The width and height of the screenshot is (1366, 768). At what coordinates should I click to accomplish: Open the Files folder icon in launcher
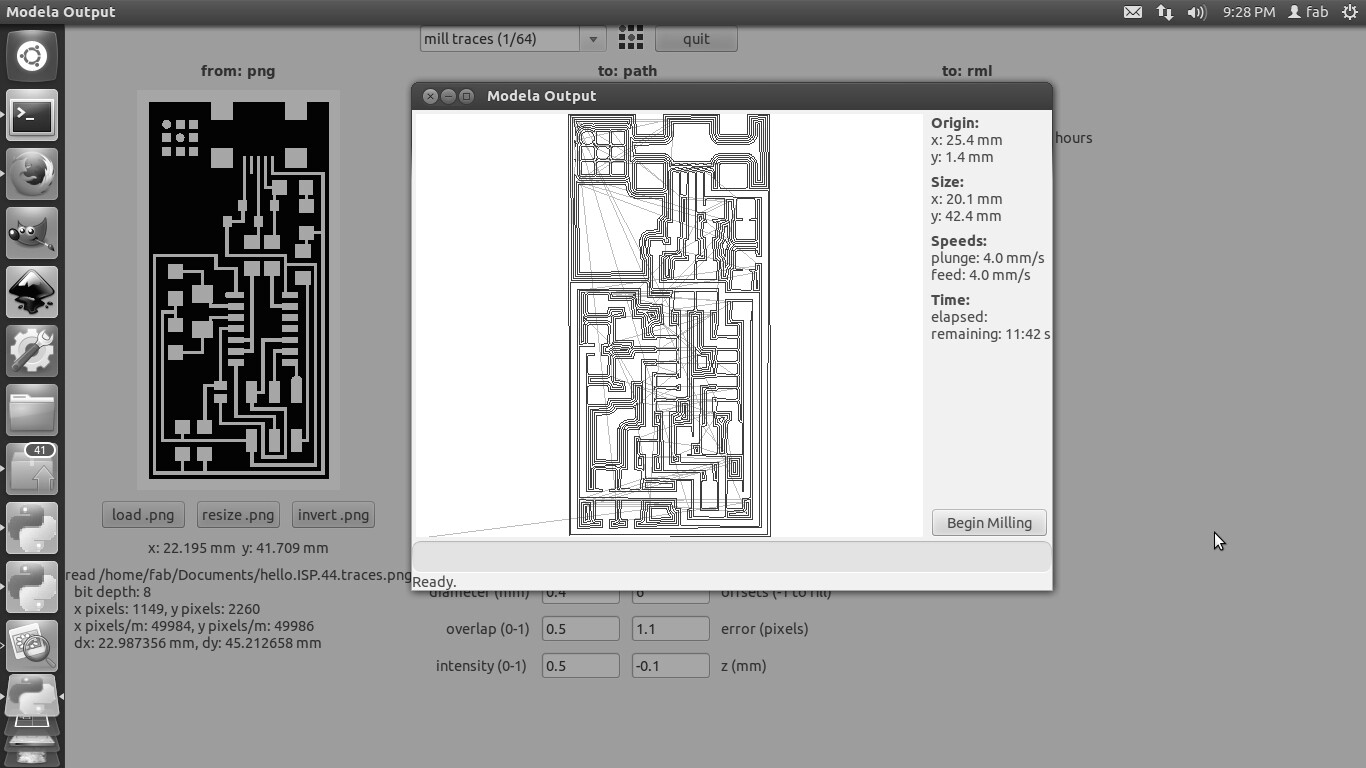32,410
